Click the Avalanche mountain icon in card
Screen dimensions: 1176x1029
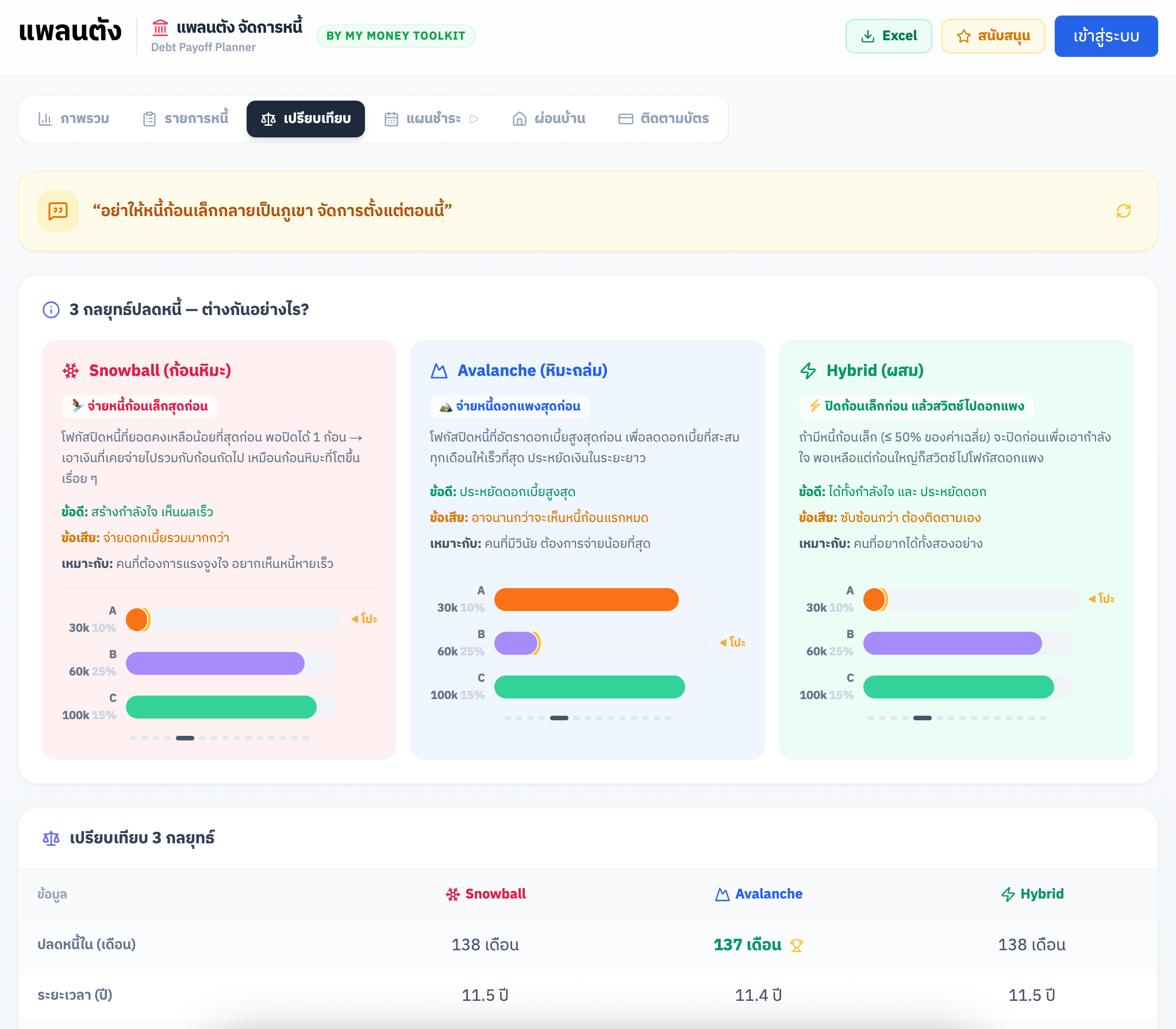tap(439, 371)
